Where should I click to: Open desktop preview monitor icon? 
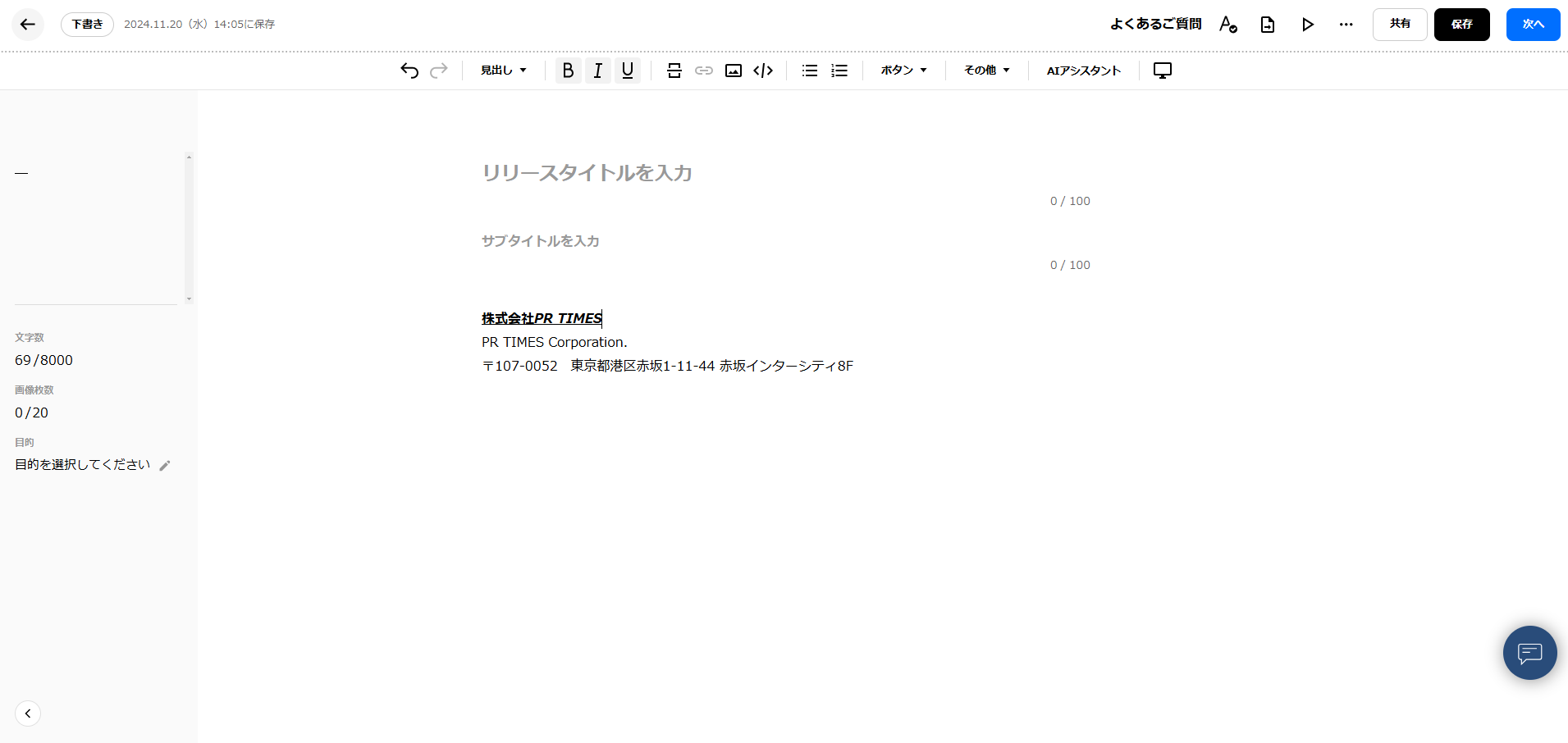[1163, 71]
